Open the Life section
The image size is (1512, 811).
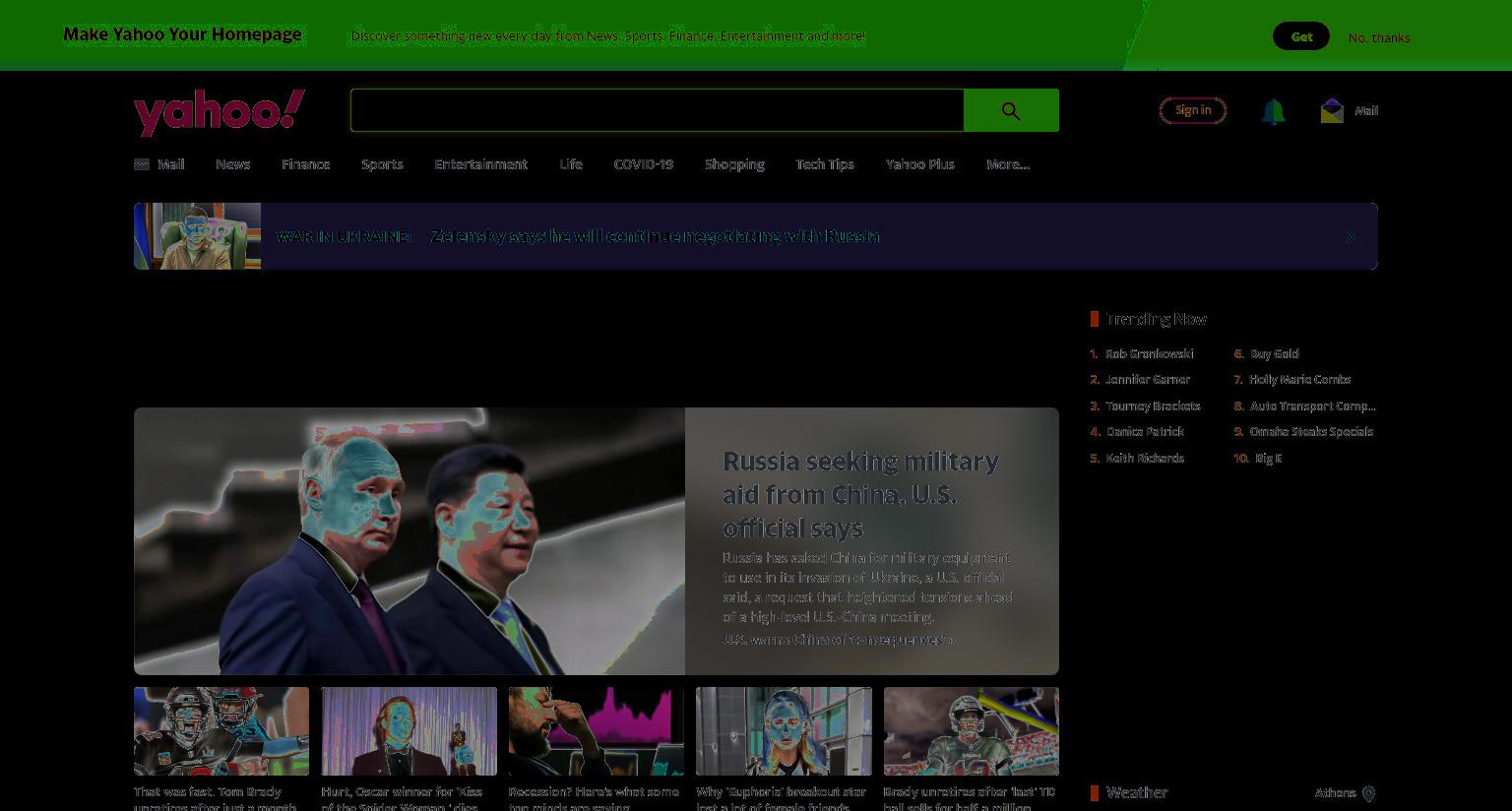coord(571,164)
